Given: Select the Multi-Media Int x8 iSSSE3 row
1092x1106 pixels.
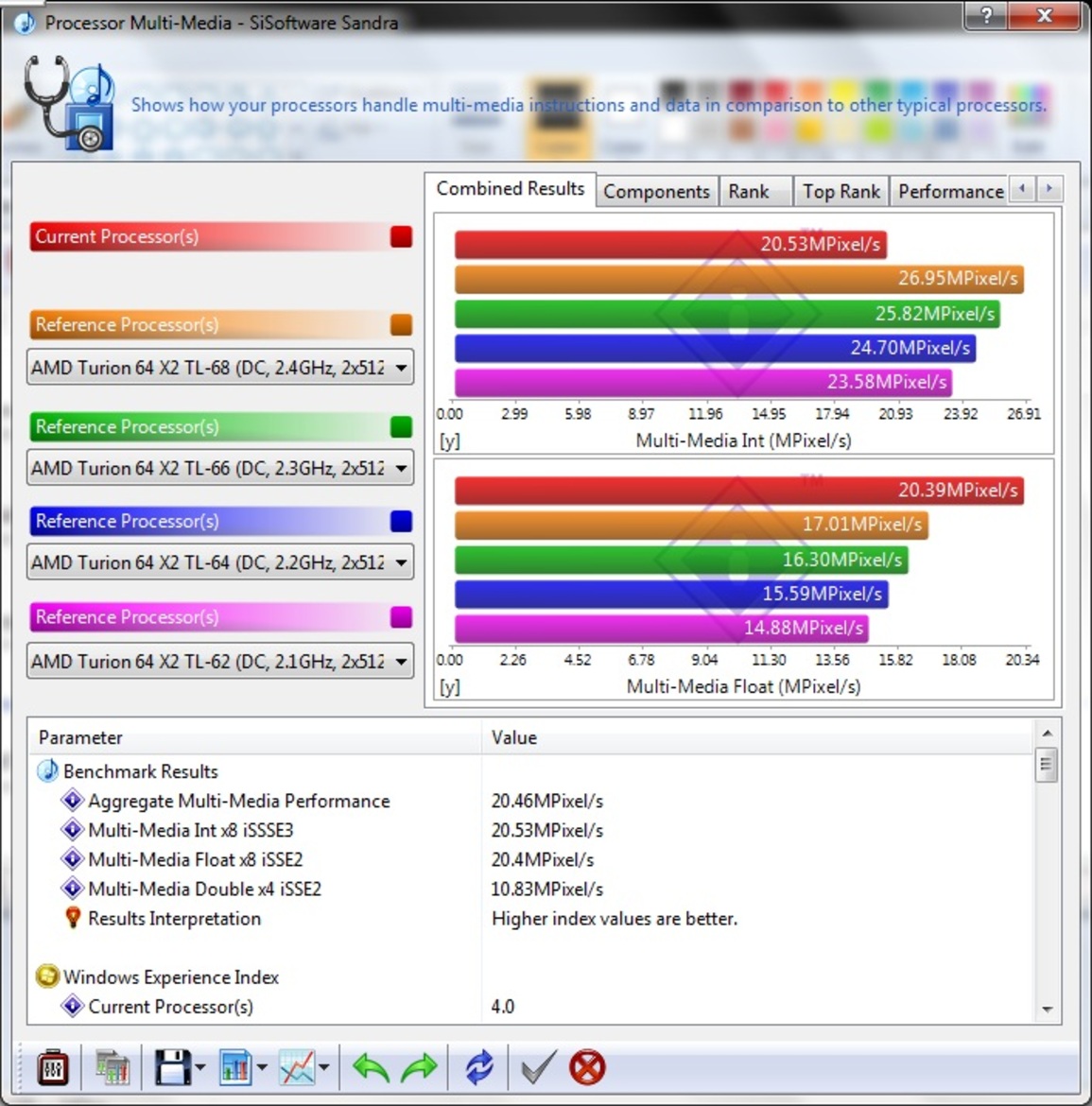Looking at the screenshot, I should click(530, 830).
